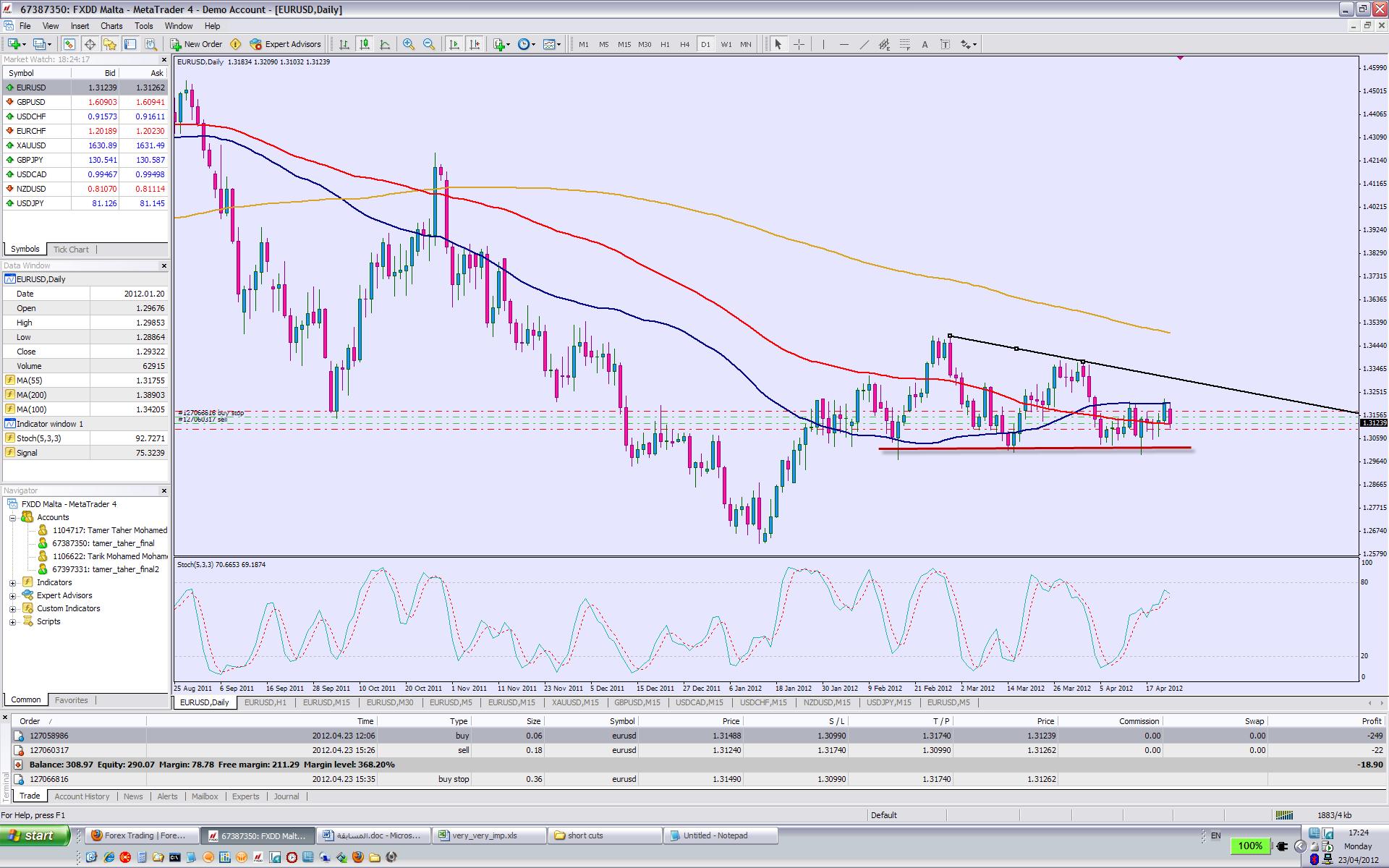The height and width of the screenshot is (868, 1389).
Task: Open the Indicators dropdown arrow
Action: pos(509,44)
